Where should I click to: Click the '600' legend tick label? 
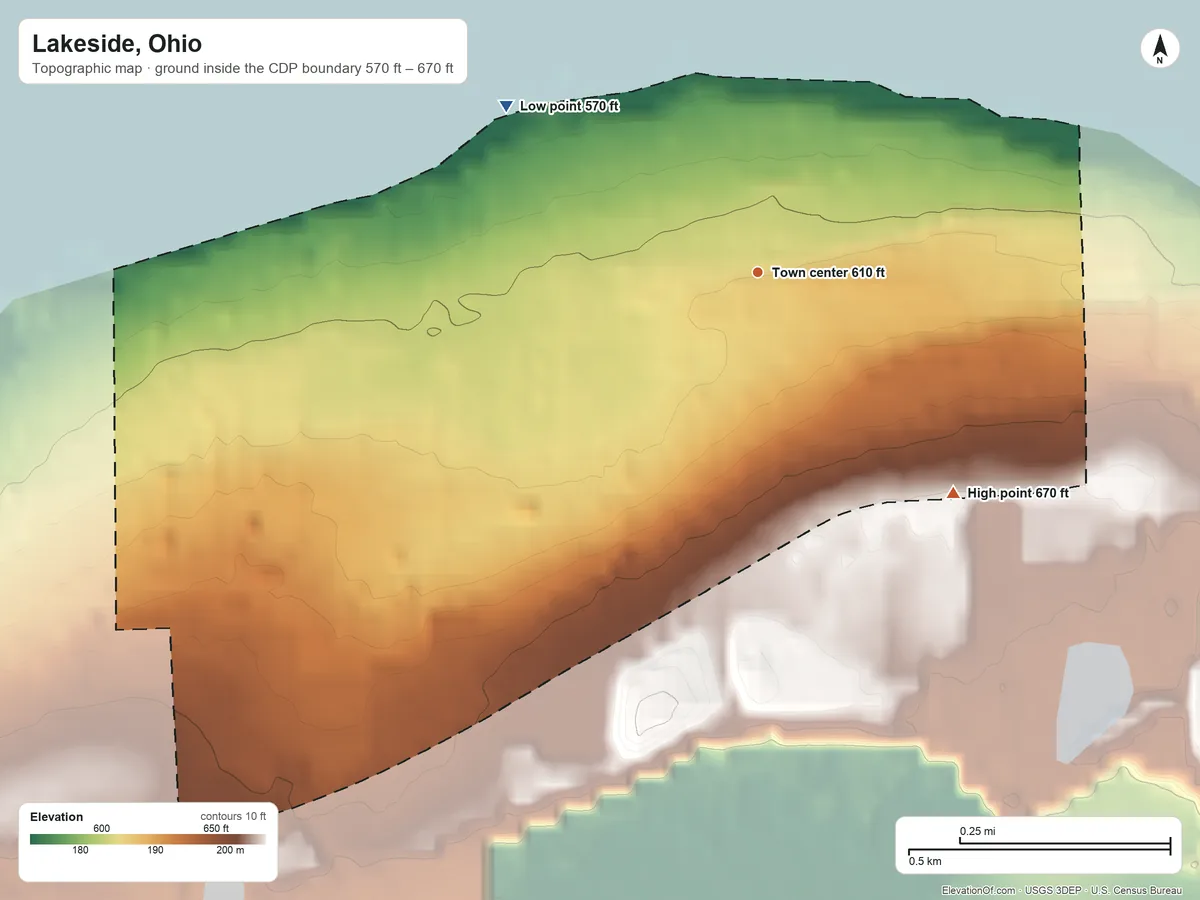coord(101,828)
